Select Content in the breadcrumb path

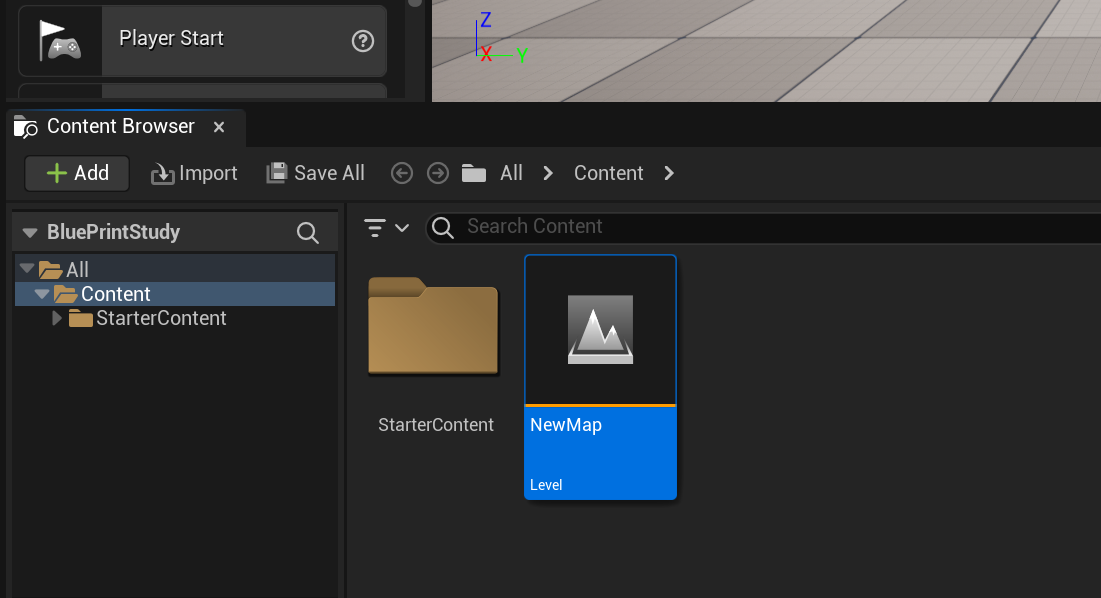pyautogui.click(x=608, y=173)
